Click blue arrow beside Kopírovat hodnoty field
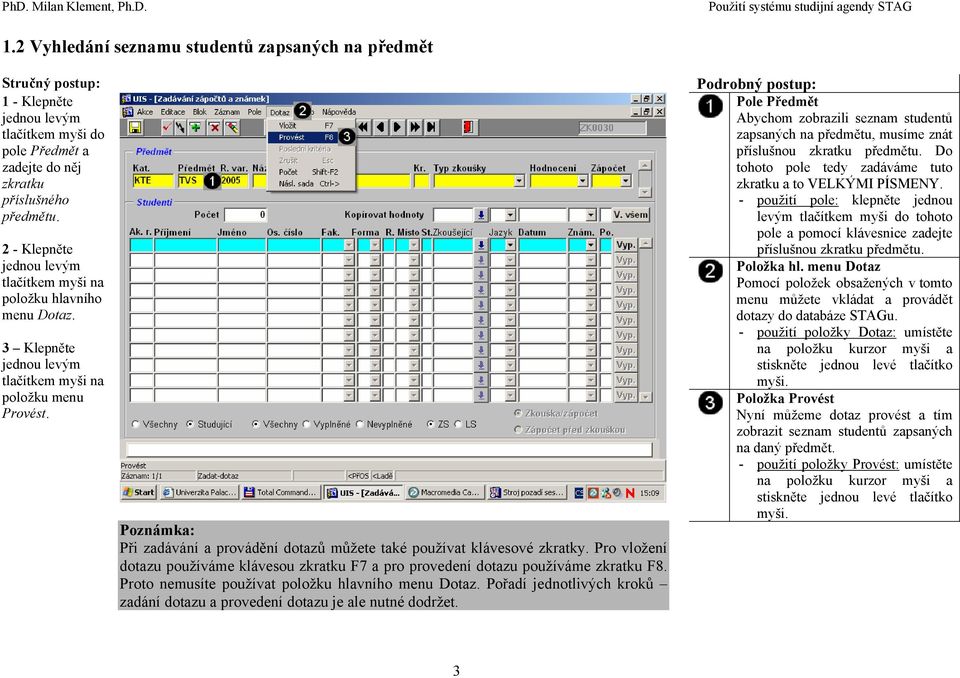This screenshot has width=960, height=678. coord(481,215)
